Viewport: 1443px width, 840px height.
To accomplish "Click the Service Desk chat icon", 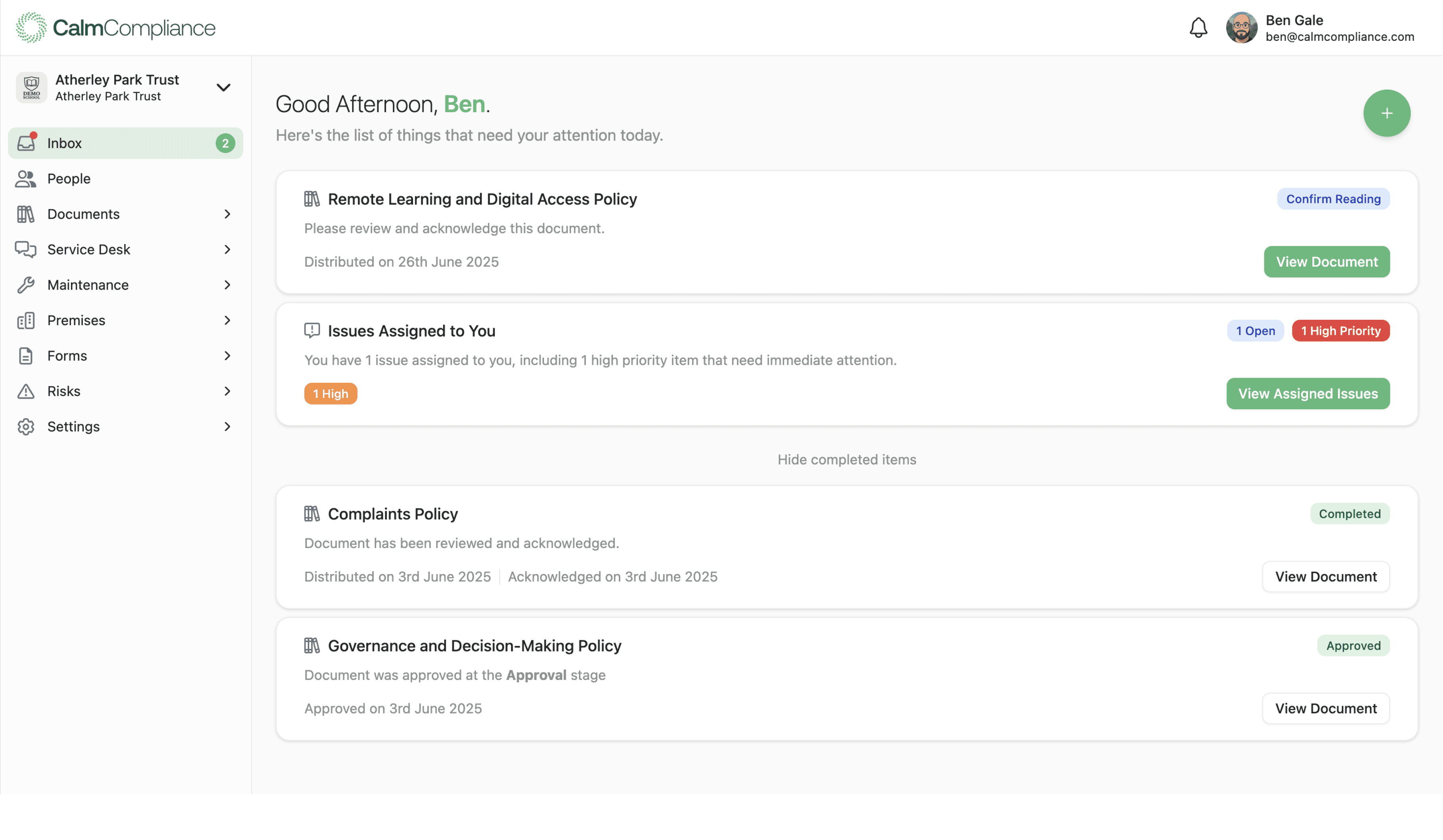I will click(25, 250).
